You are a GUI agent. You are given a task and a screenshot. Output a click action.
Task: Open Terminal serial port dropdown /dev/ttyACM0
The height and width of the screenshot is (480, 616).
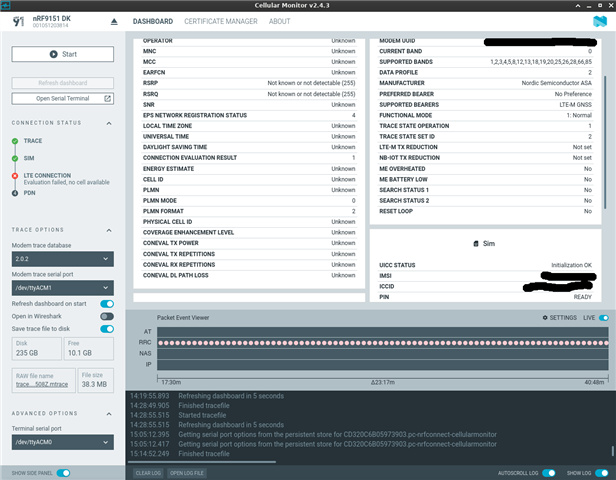click(x=62, y=442)
